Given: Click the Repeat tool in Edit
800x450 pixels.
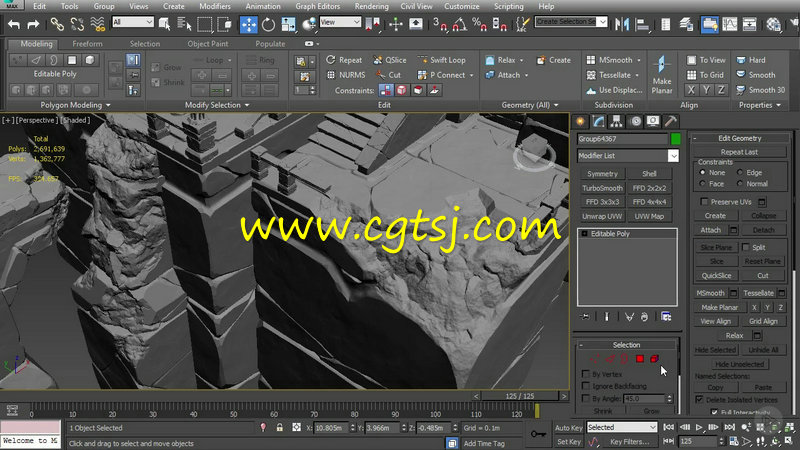Looking at the screenshot, I should click(344, 60).
